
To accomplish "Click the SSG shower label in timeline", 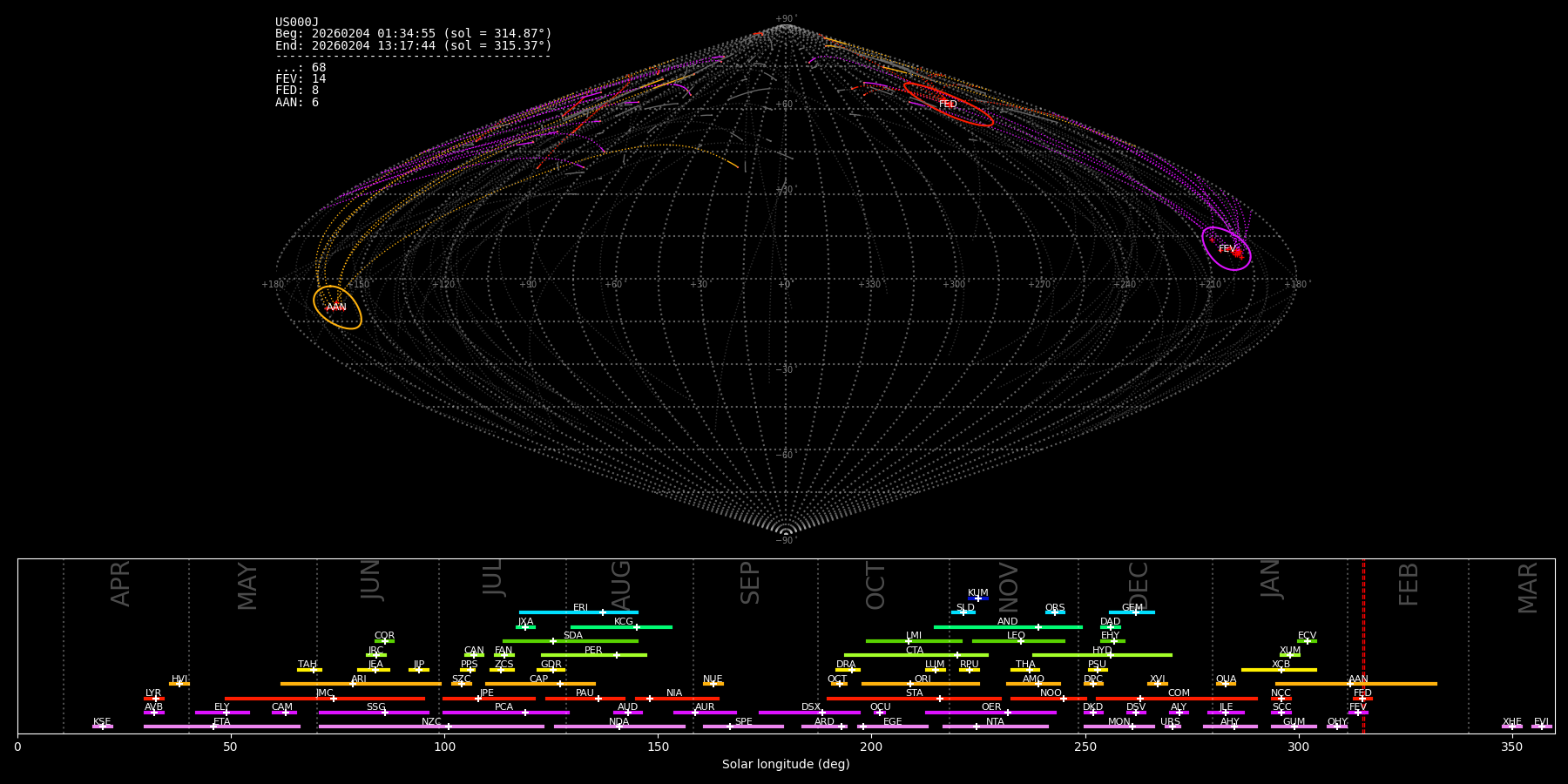I will (x=376, y=707).
